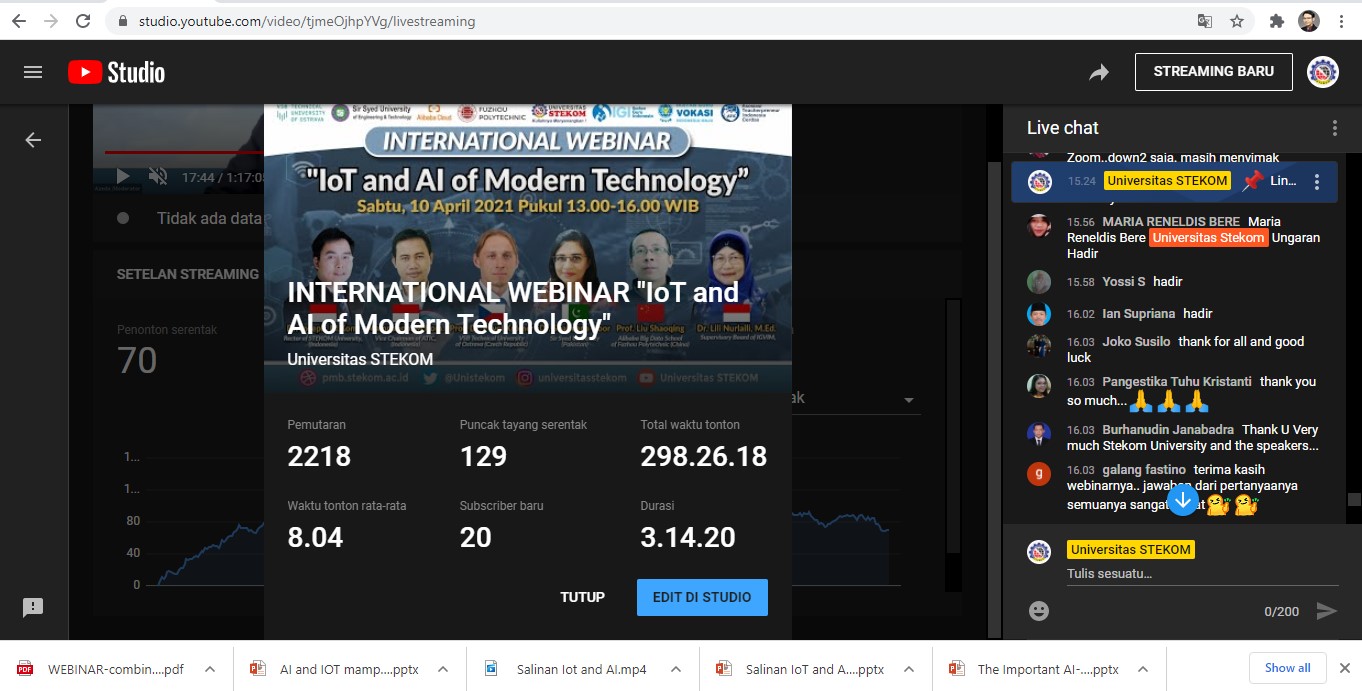Open the dropdown arrow behind the dialog

point(909,400)
